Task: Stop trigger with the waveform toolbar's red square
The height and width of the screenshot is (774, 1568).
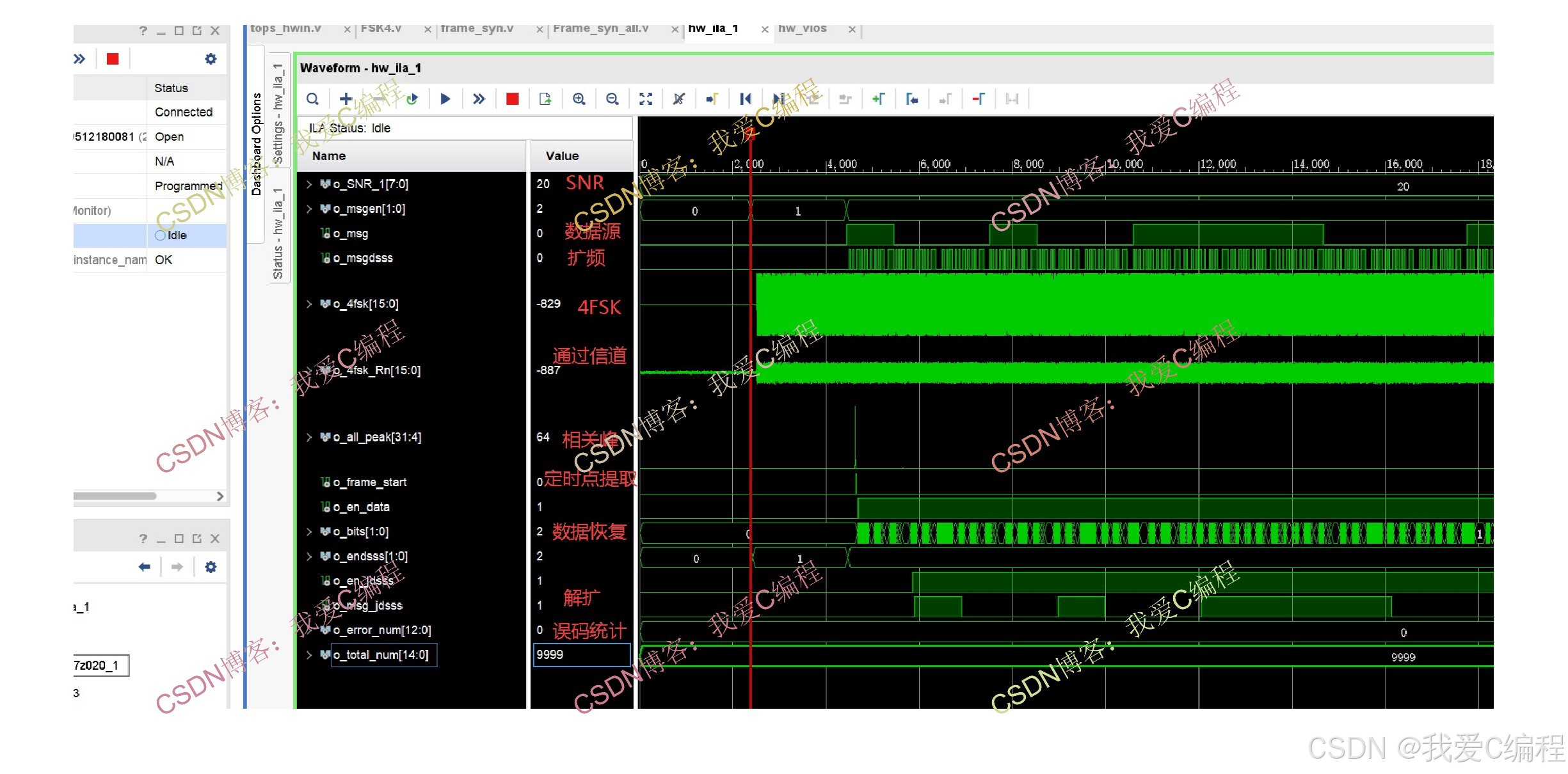Action: point(512,99)
